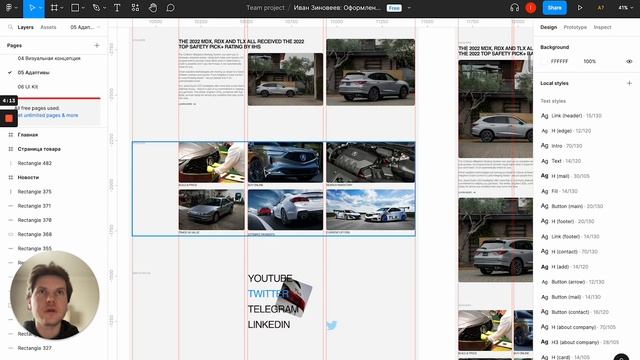
Task: Select the Rectangle 368 layer
Action: click(35, 234)
